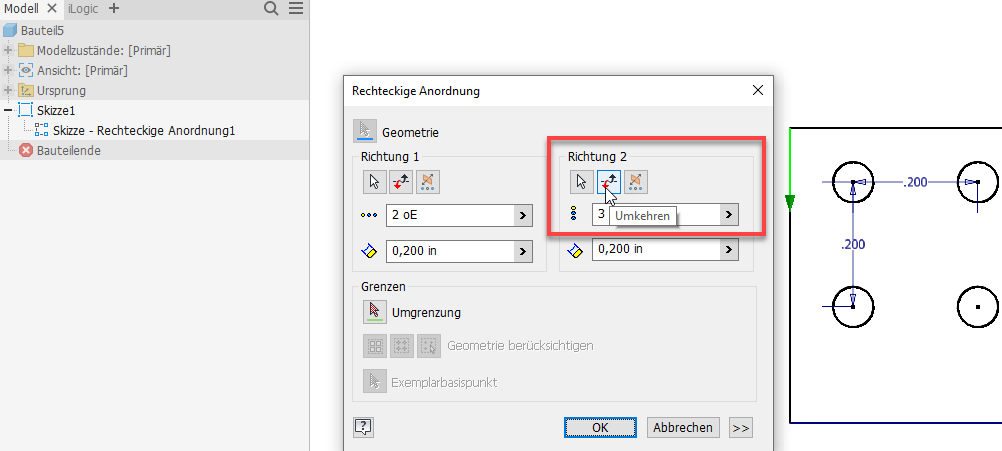Image resolution: width=1002 pixels, height=451 pixels.
Task: Open the dialog help icon
Action: click(364, 427)
